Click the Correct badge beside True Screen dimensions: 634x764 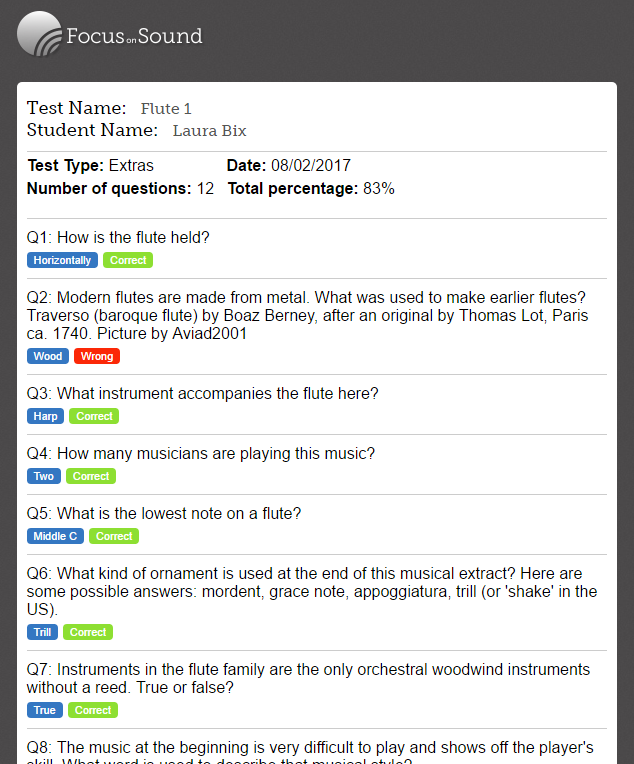93,710
